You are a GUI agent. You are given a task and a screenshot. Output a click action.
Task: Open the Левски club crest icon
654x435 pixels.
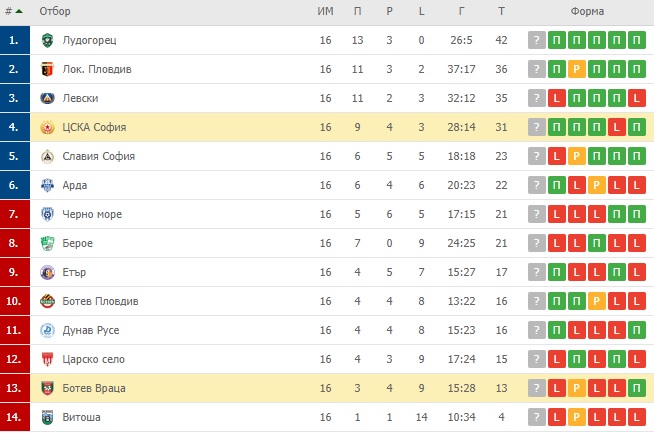[x=48, y=98]
